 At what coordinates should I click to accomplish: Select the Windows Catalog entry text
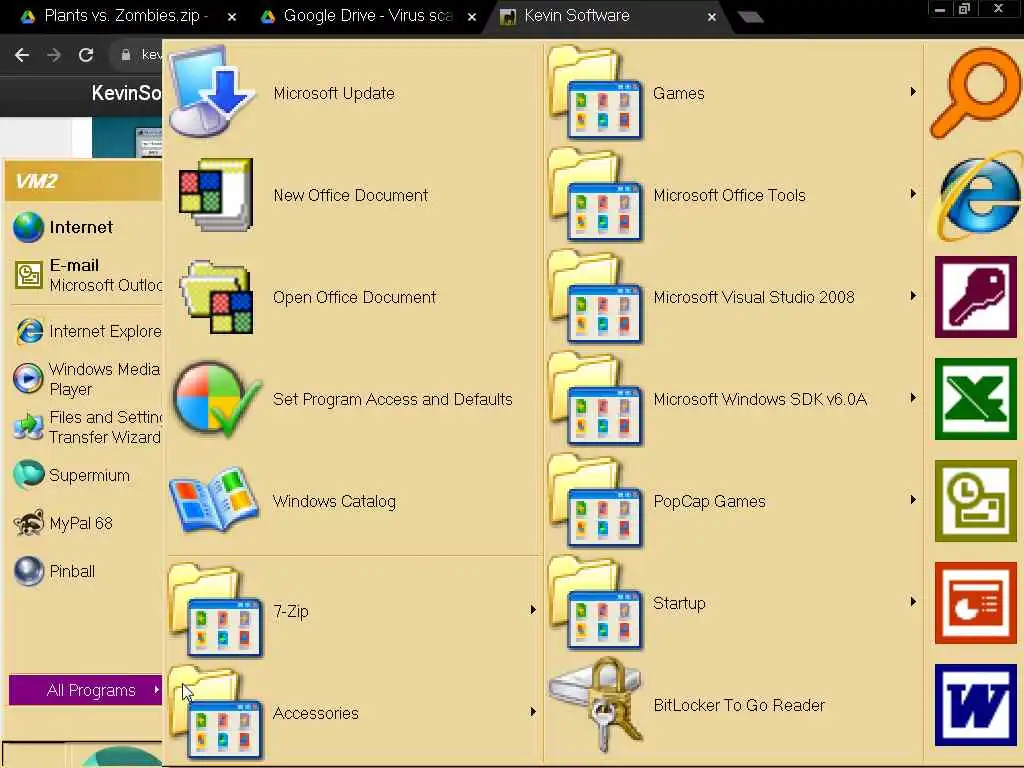(x=334, y=501)
